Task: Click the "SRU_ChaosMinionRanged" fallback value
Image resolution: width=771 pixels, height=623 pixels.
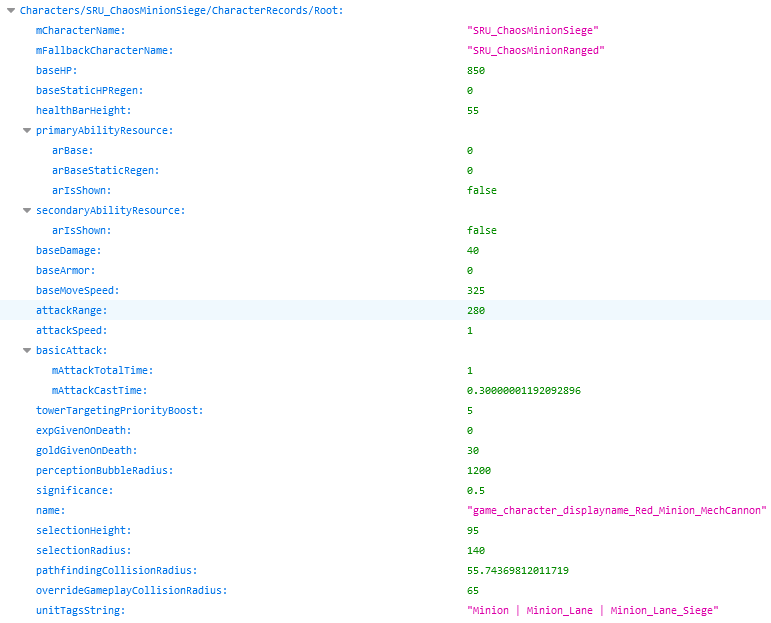Action: coord(535,50)
